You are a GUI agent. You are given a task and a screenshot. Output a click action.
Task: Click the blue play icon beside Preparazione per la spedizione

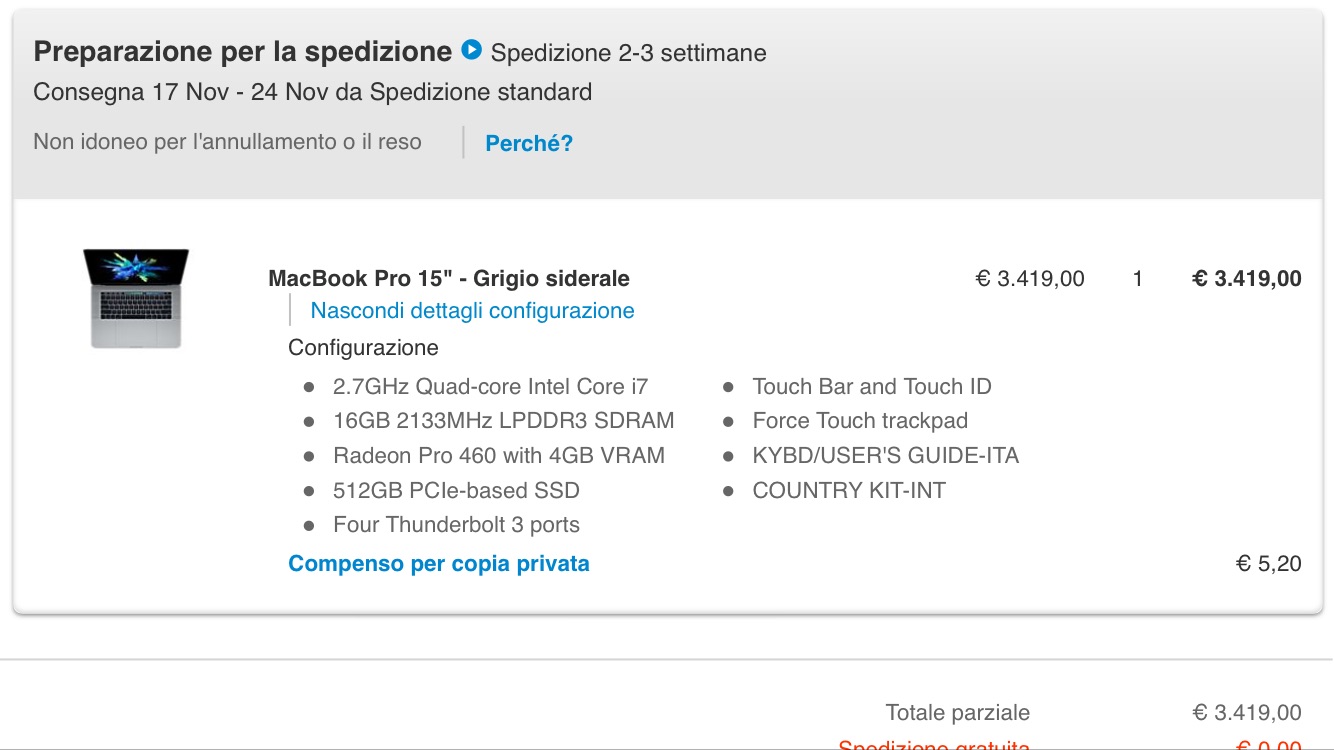pos(471,49)
